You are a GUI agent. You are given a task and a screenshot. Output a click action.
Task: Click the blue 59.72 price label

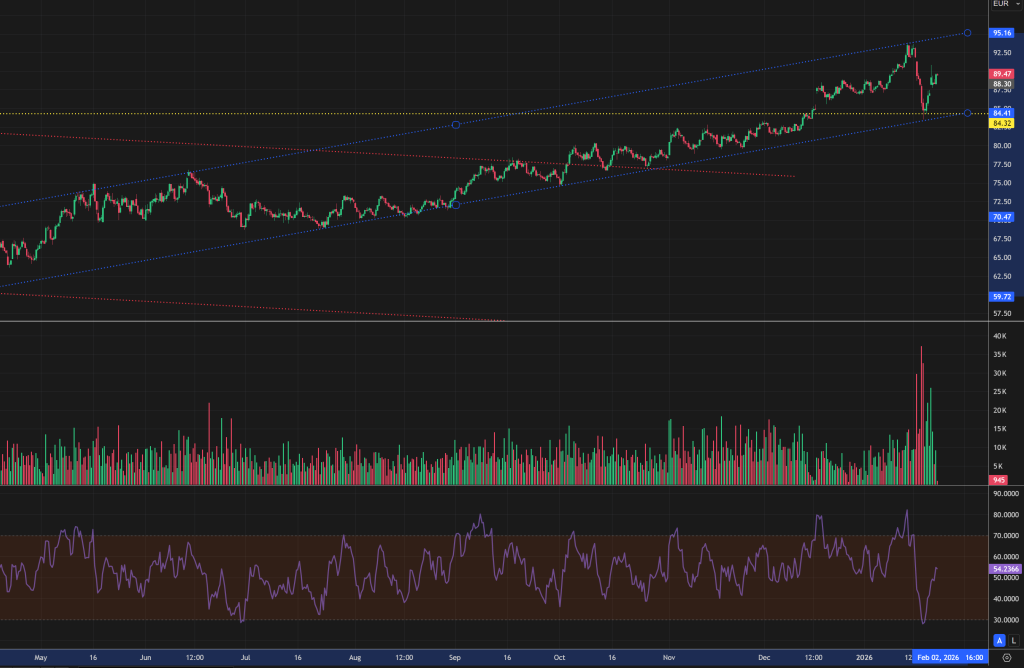click(1003, 296)
